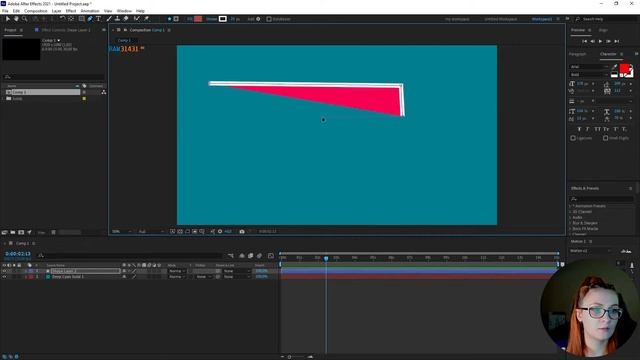Click the All Caps style button
The width and height of the screenshot is (640, 360).
pyautogui.click(x=597, y=129)
